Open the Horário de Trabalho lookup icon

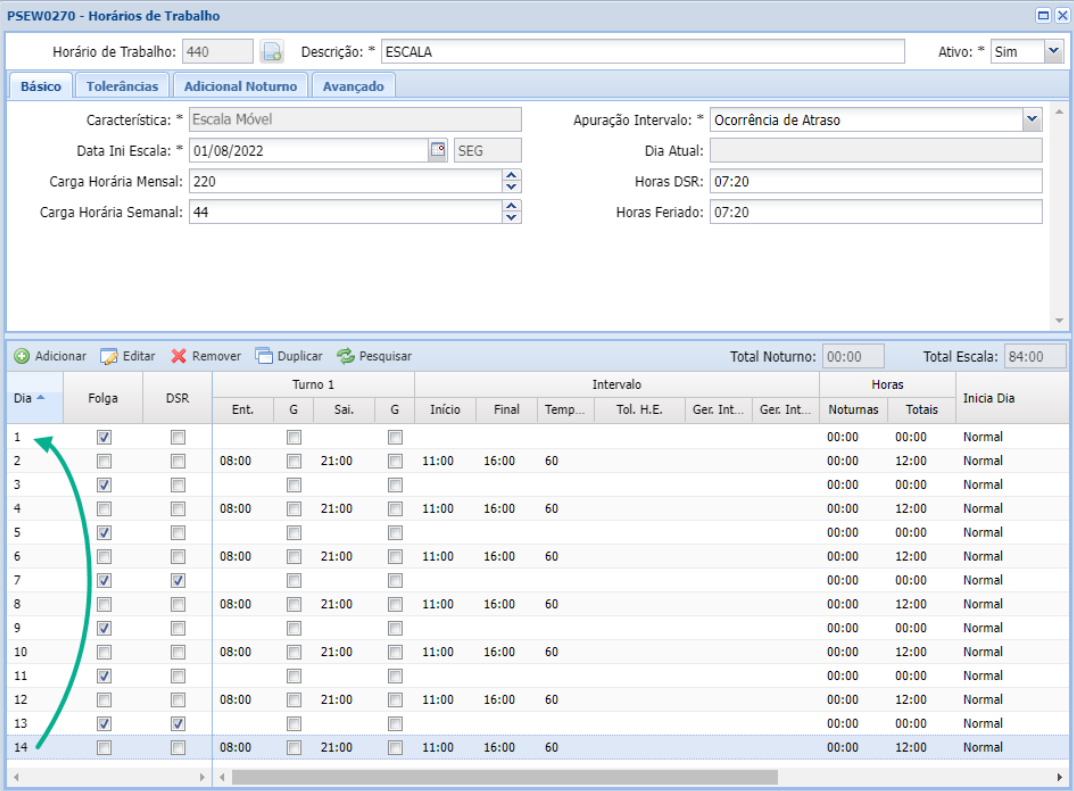click(x=272, y=52)
